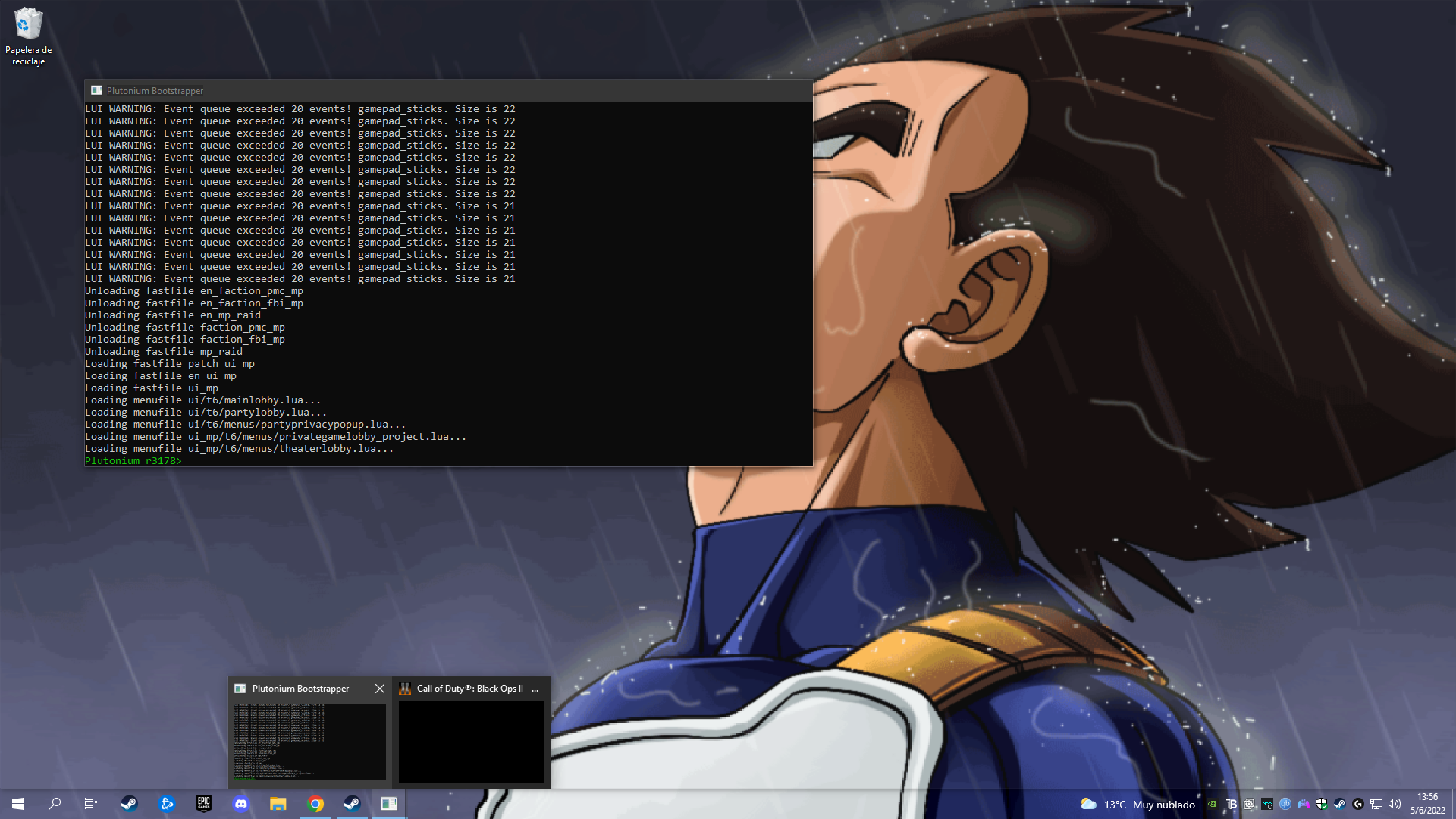Select 'Loading fastfile patch_ui_mp' console line

coord(170,364)
